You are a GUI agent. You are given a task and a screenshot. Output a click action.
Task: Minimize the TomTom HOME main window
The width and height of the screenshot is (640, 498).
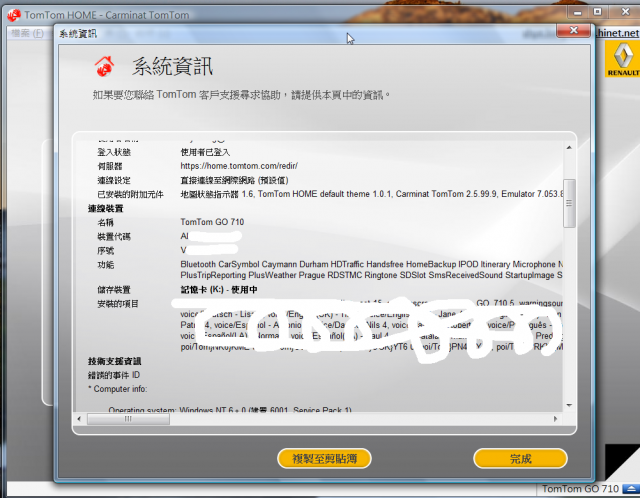tap(578, 12)
